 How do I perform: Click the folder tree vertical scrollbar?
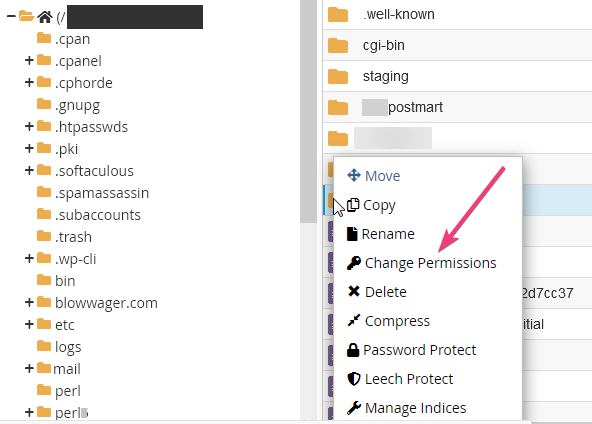(308, 111)
